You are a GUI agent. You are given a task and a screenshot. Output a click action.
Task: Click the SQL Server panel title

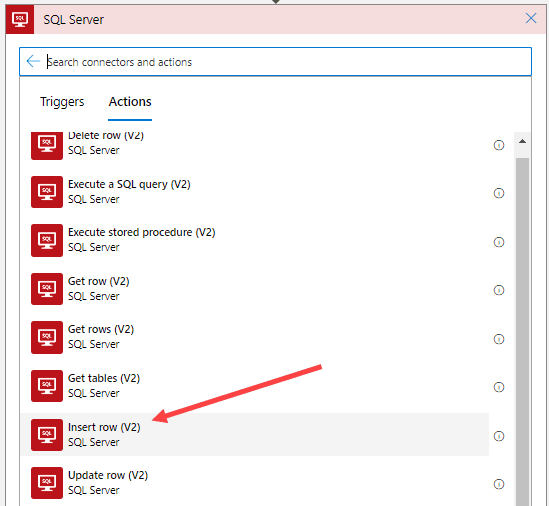74,20
